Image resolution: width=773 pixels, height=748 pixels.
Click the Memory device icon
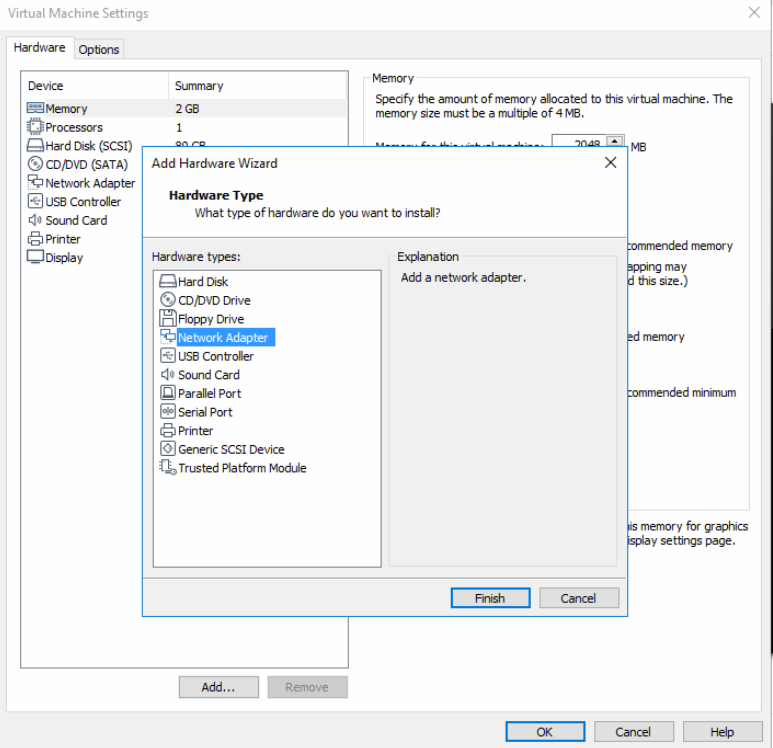(35, 108)
